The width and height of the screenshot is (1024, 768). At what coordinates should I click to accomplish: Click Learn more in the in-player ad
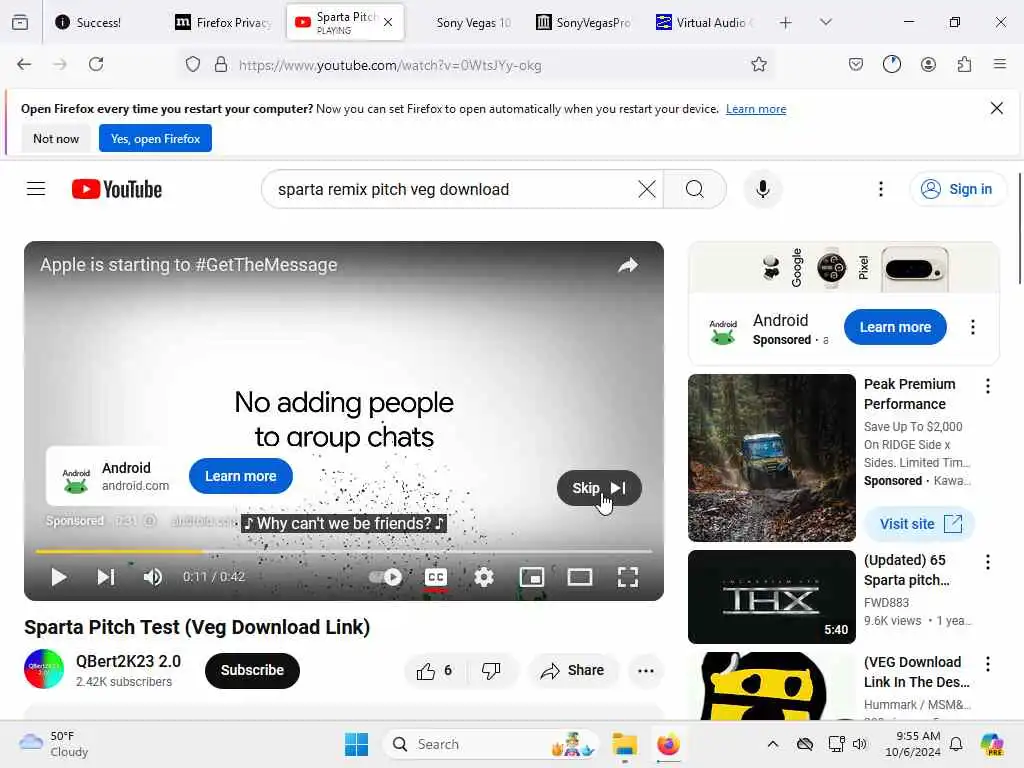click(x=241, y=476)
